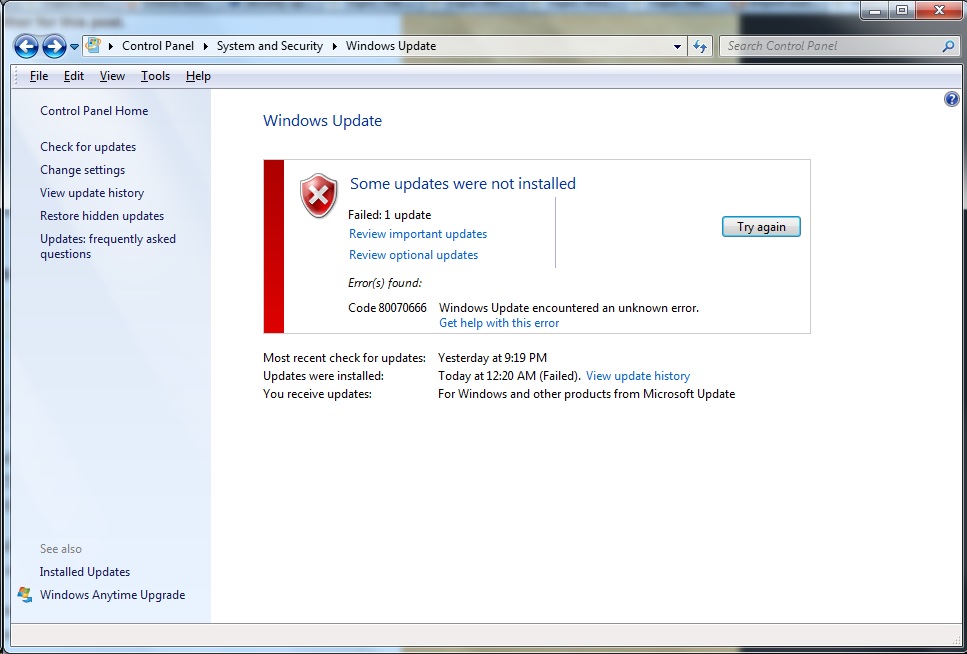Image resolution: width=967 pixels, height=654 pixels.
Task: Click the Try again button
Action: click(761, 226)
